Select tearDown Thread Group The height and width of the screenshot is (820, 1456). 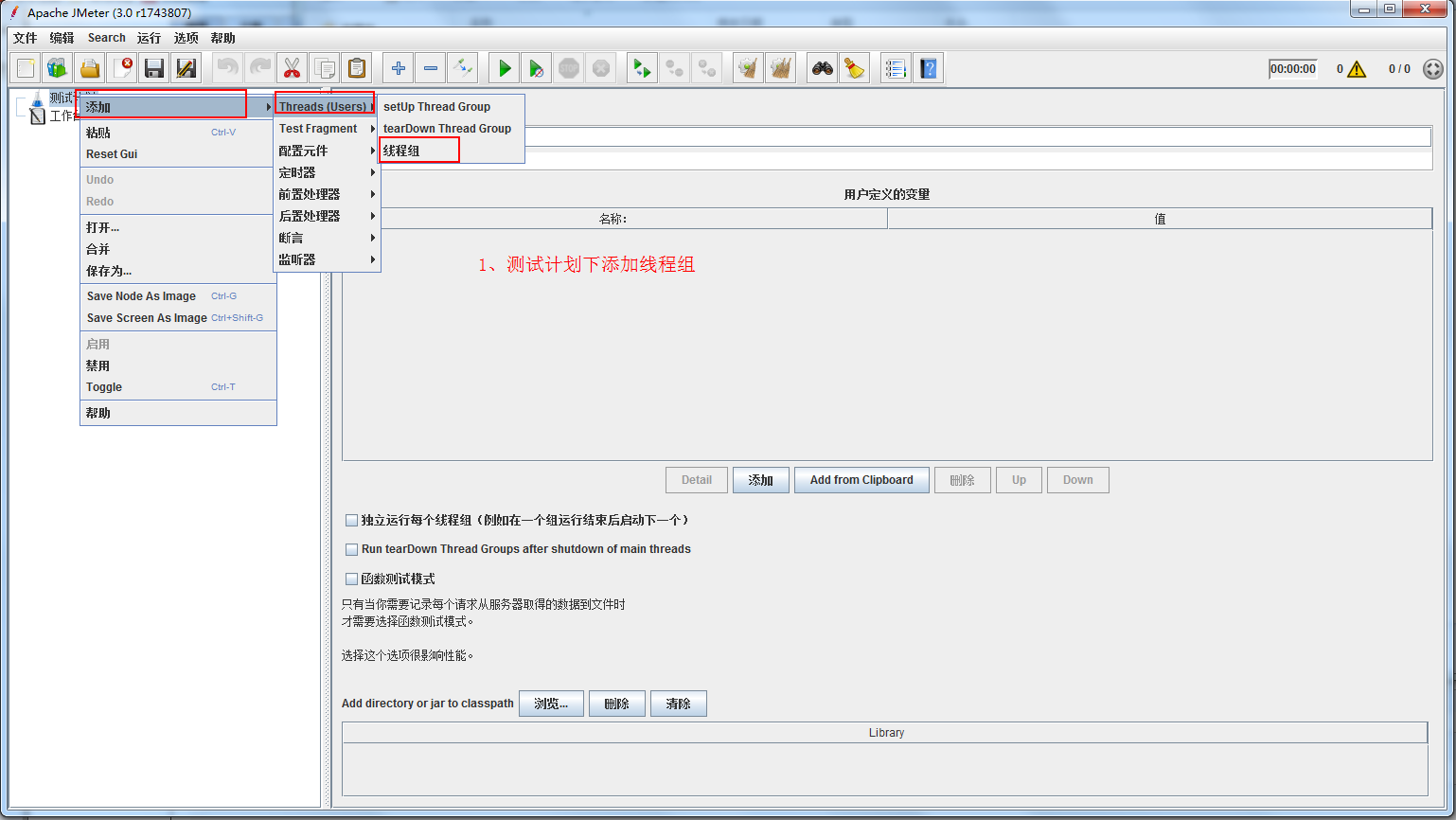click(452, 129)
